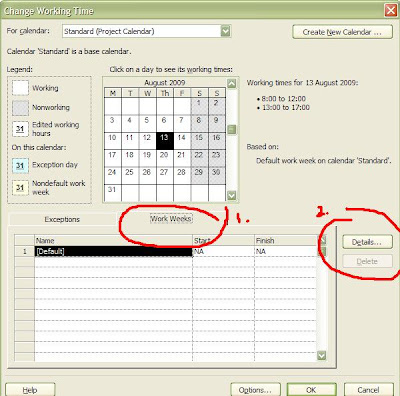Select August 31 in the calendar
This screenshot has width=400, height=396.
pyautogui.click(x=113, y=193)
